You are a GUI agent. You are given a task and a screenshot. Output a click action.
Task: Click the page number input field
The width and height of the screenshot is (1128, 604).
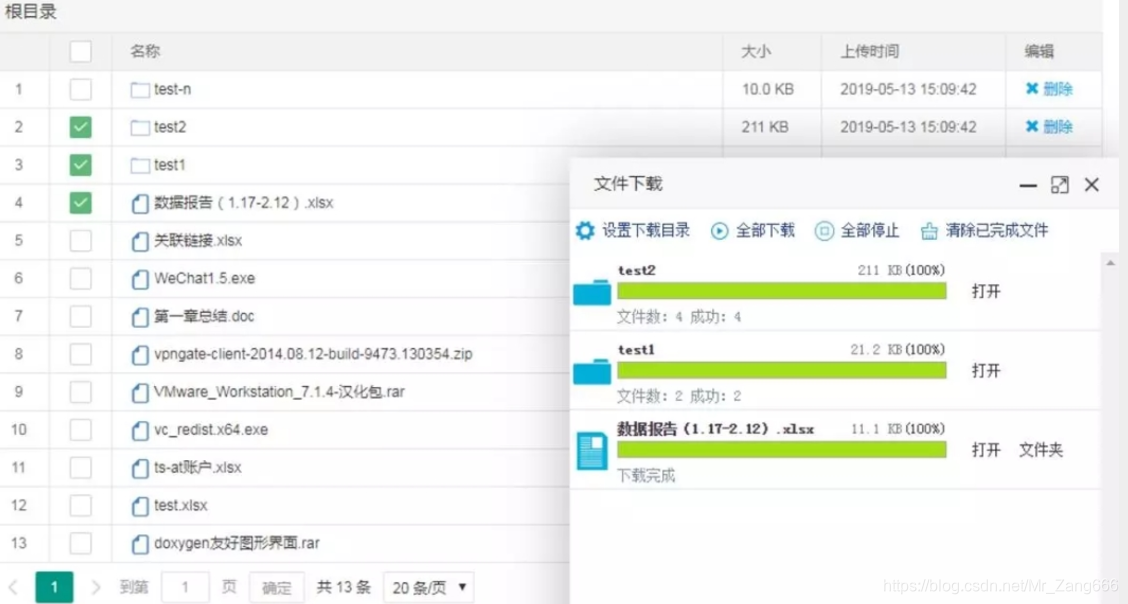click(x=184, y=587)
